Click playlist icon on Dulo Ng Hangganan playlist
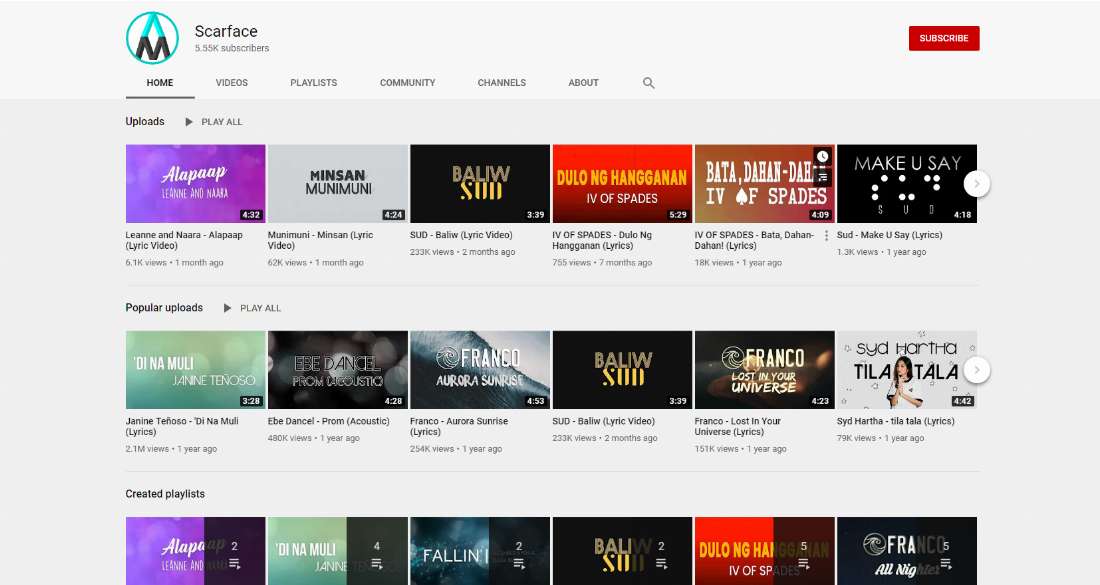This screenshot has width=1100, height=585. [x=804, y=564]
